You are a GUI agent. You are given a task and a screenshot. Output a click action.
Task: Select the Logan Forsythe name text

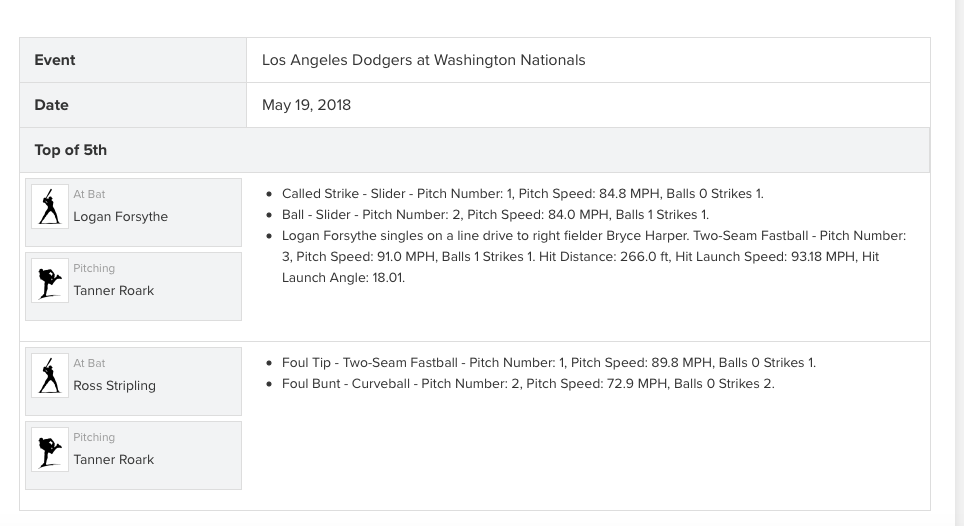point(120,217)
